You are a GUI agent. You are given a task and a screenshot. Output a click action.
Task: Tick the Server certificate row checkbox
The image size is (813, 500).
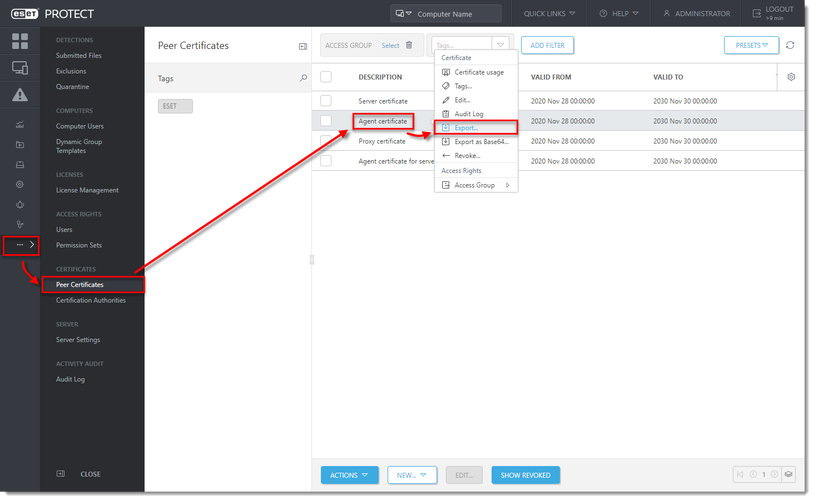click(x=326, y=101)
